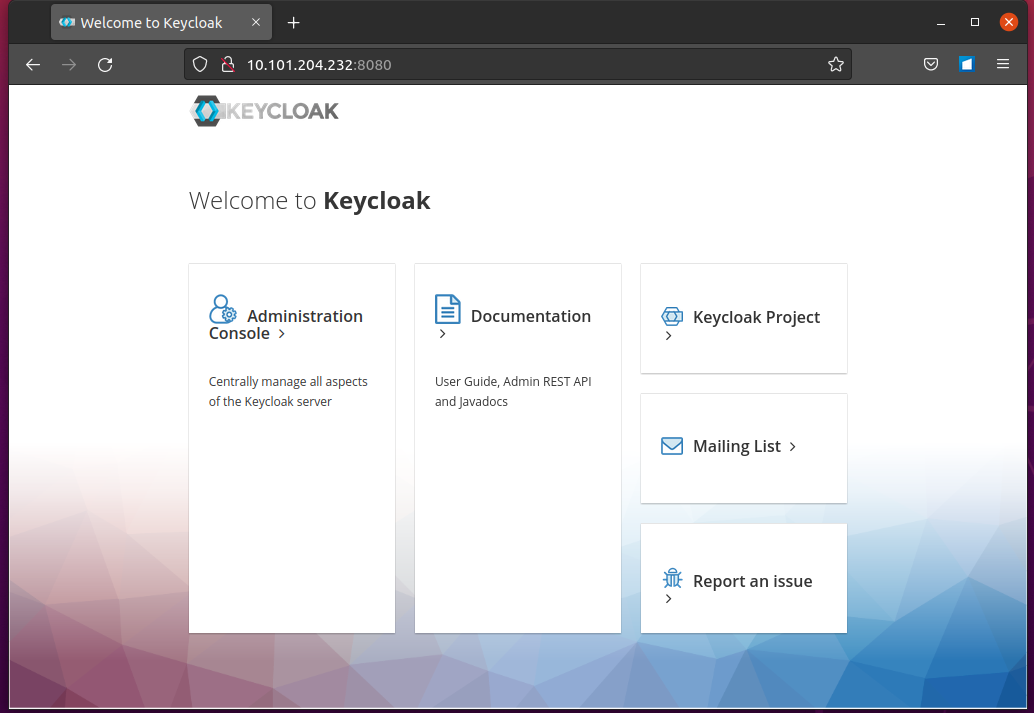Reload the current page
Viewport: 1034px width, 713px height.
click(x=105, y=65)
